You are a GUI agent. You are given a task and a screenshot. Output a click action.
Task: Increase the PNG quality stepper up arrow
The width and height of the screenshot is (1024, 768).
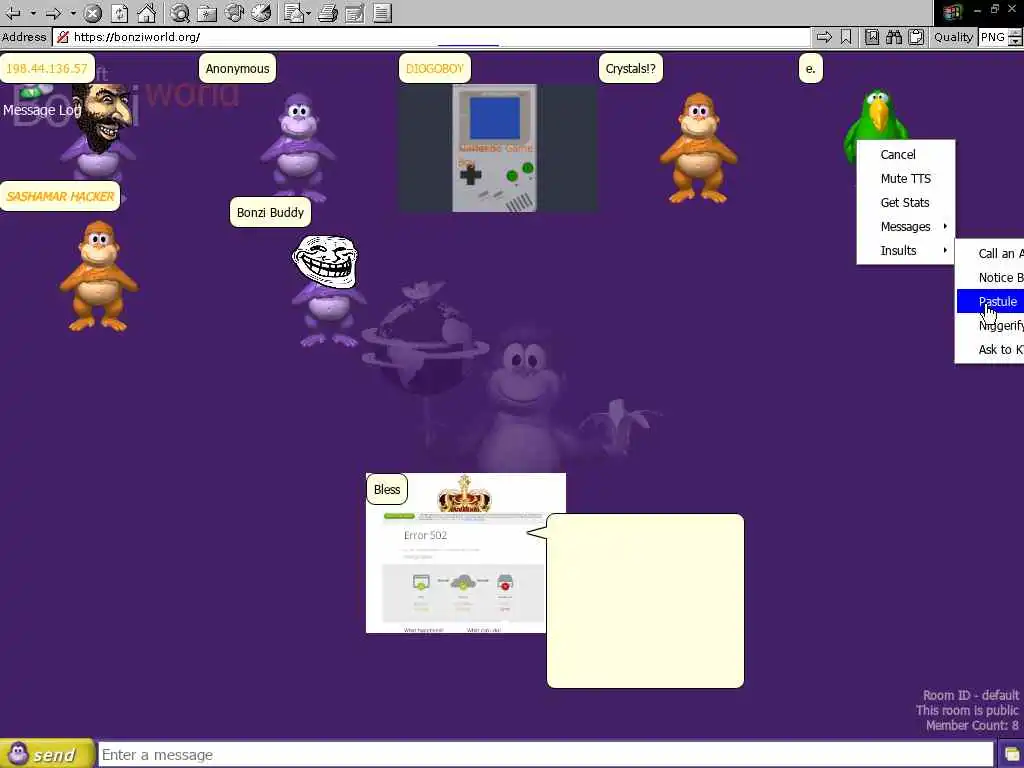point(1014,33)
